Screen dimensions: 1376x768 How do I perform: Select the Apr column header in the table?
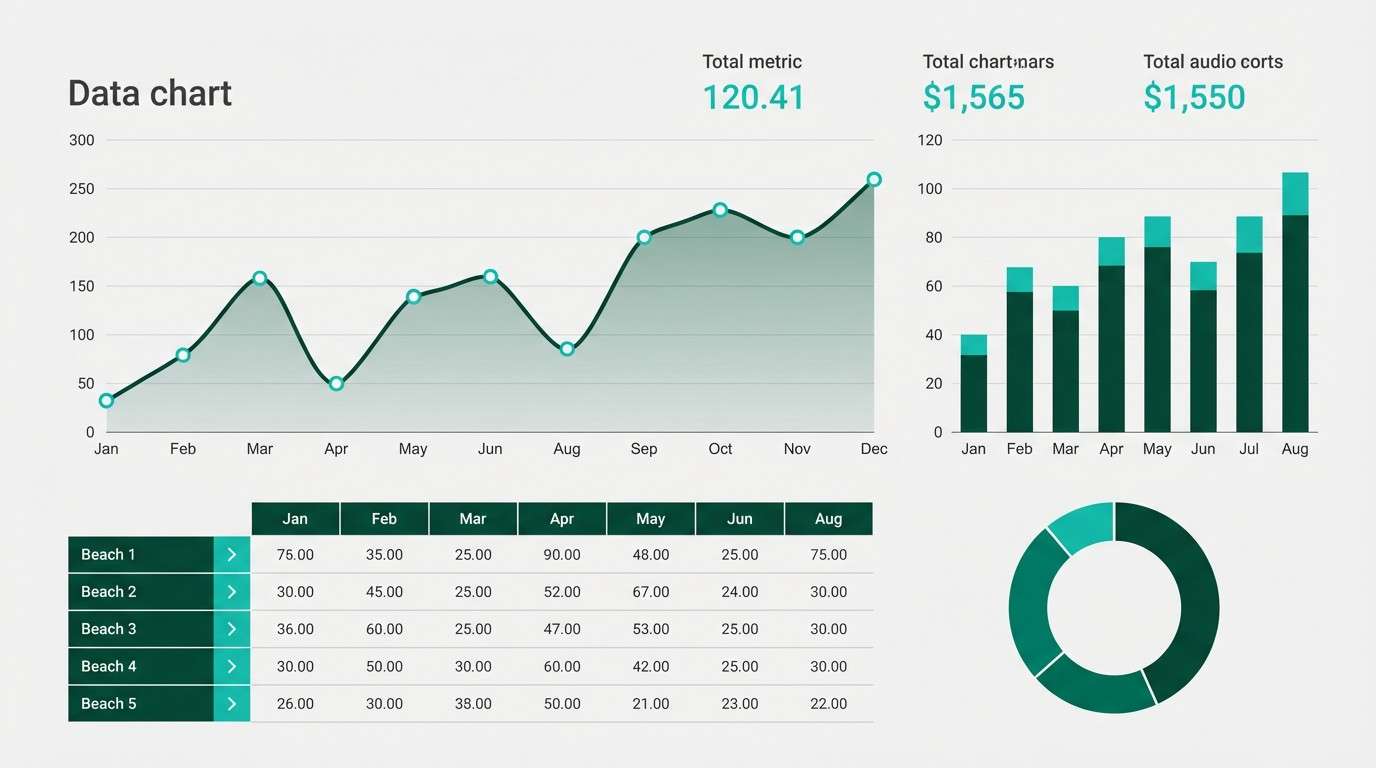click(x=562, y=518)
